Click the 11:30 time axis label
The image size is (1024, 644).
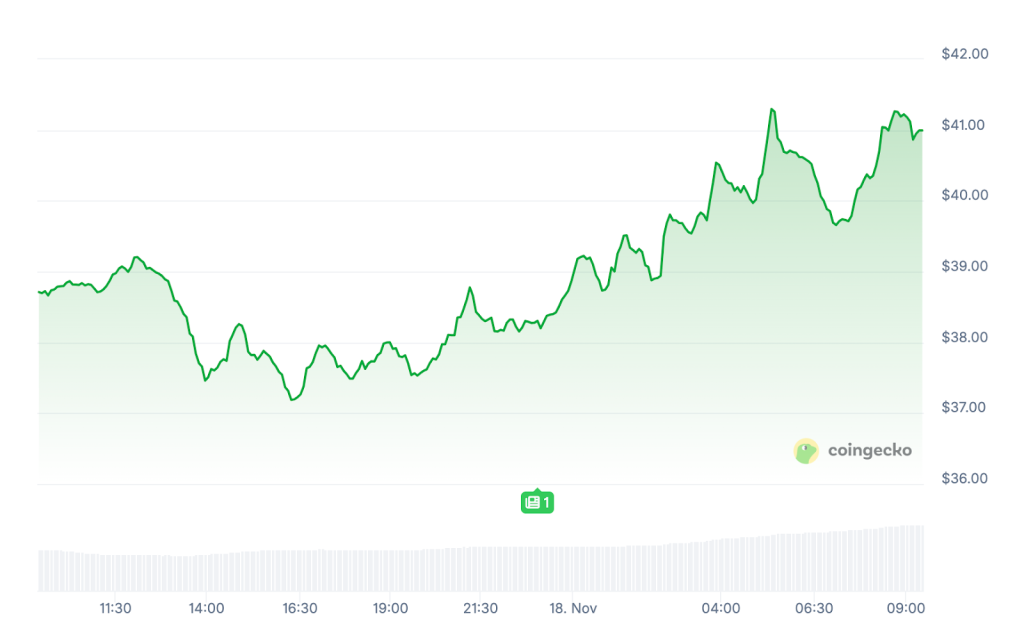coord(116,608)
